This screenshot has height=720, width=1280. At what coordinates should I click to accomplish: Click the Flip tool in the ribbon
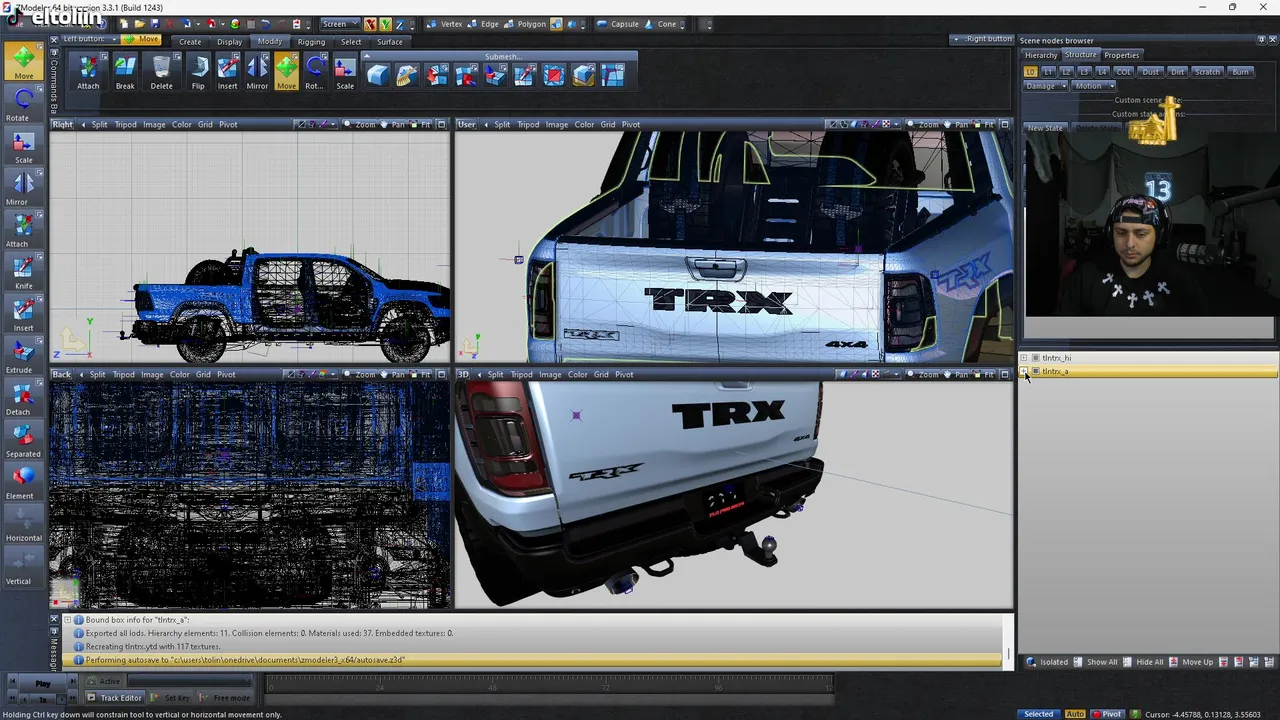pyautogui.click(x=198, y=72)
